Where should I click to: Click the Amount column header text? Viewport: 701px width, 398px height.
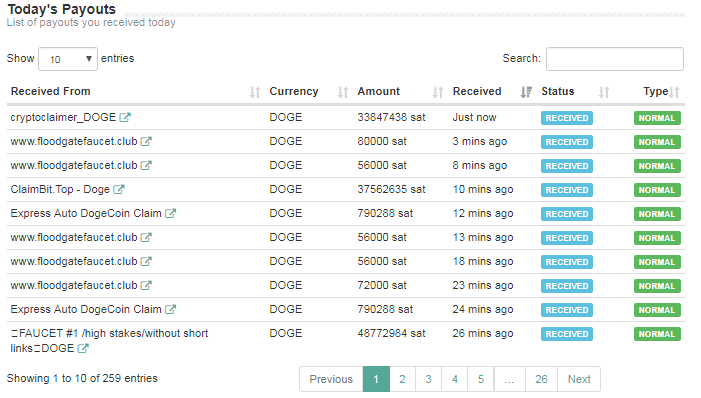379,91
